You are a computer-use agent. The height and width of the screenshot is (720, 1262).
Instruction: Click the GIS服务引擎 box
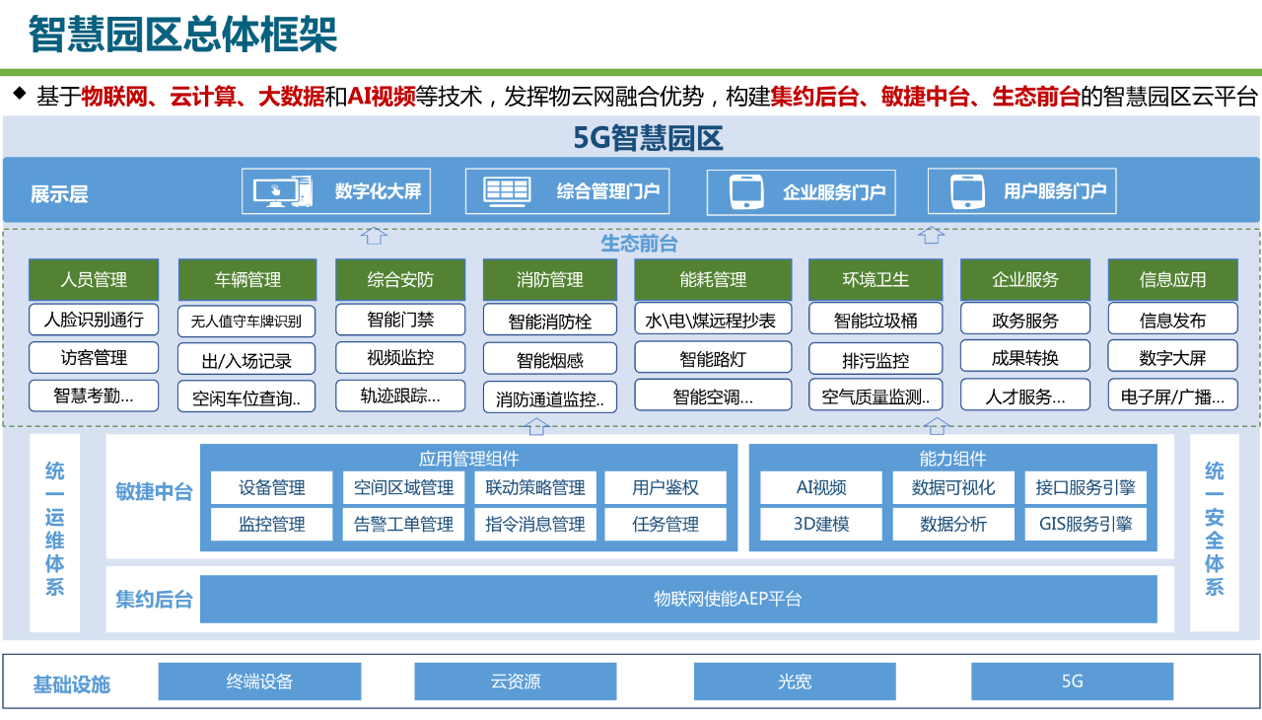tap(1084, 524)
